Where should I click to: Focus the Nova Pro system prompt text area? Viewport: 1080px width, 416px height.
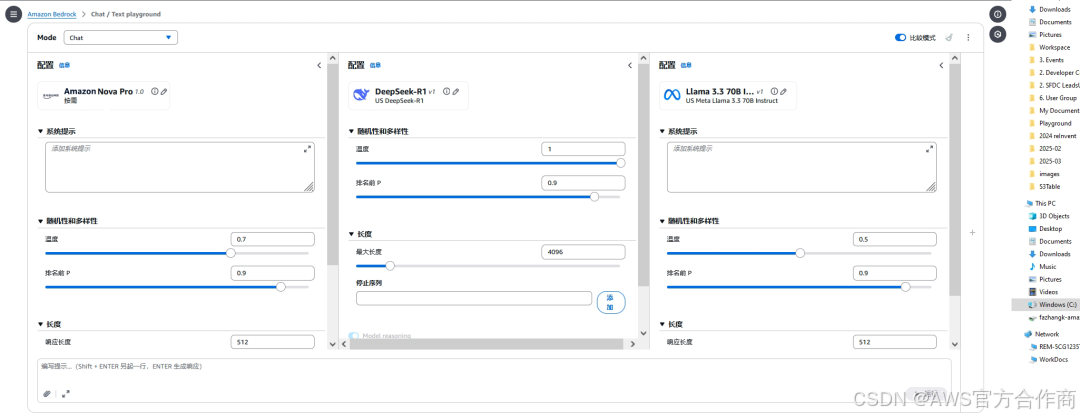coord(180,167)
